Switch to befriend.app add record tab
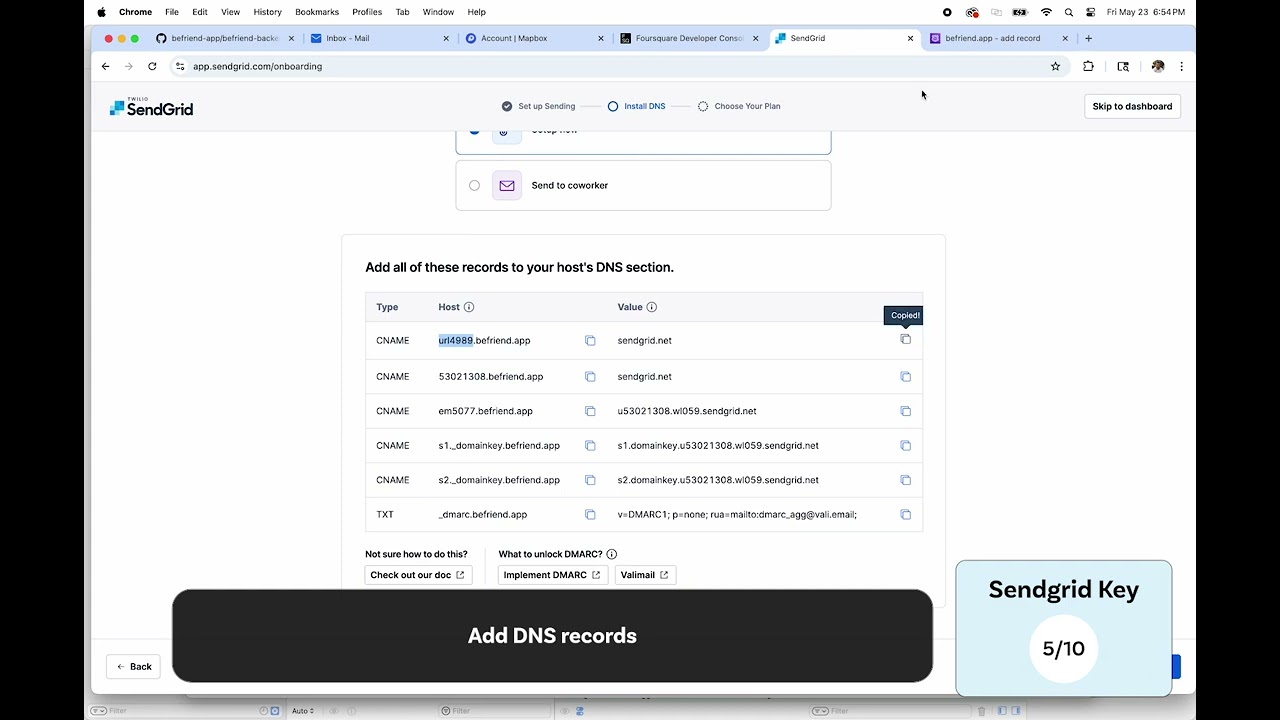This screenshot has height=720, width=1280. [998, 38]
